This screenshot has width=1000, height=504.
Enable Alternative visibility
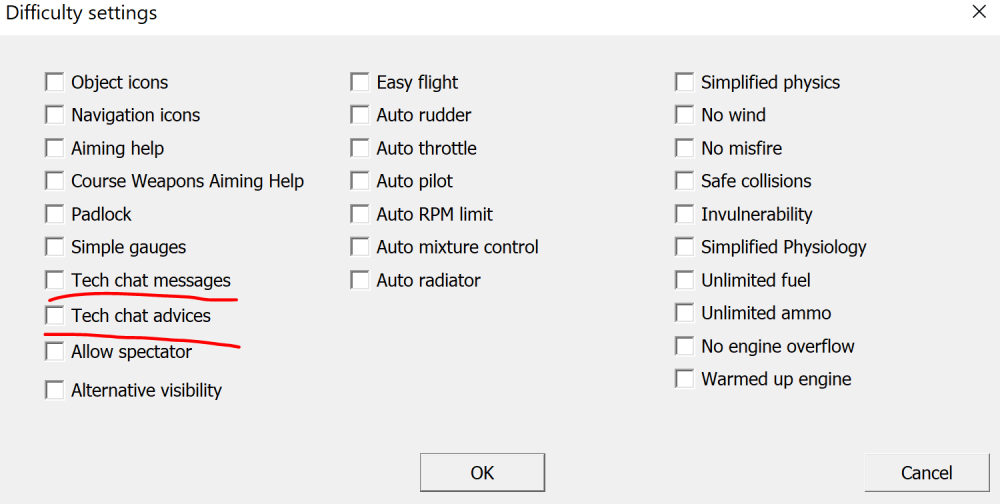tap(54, 390)
